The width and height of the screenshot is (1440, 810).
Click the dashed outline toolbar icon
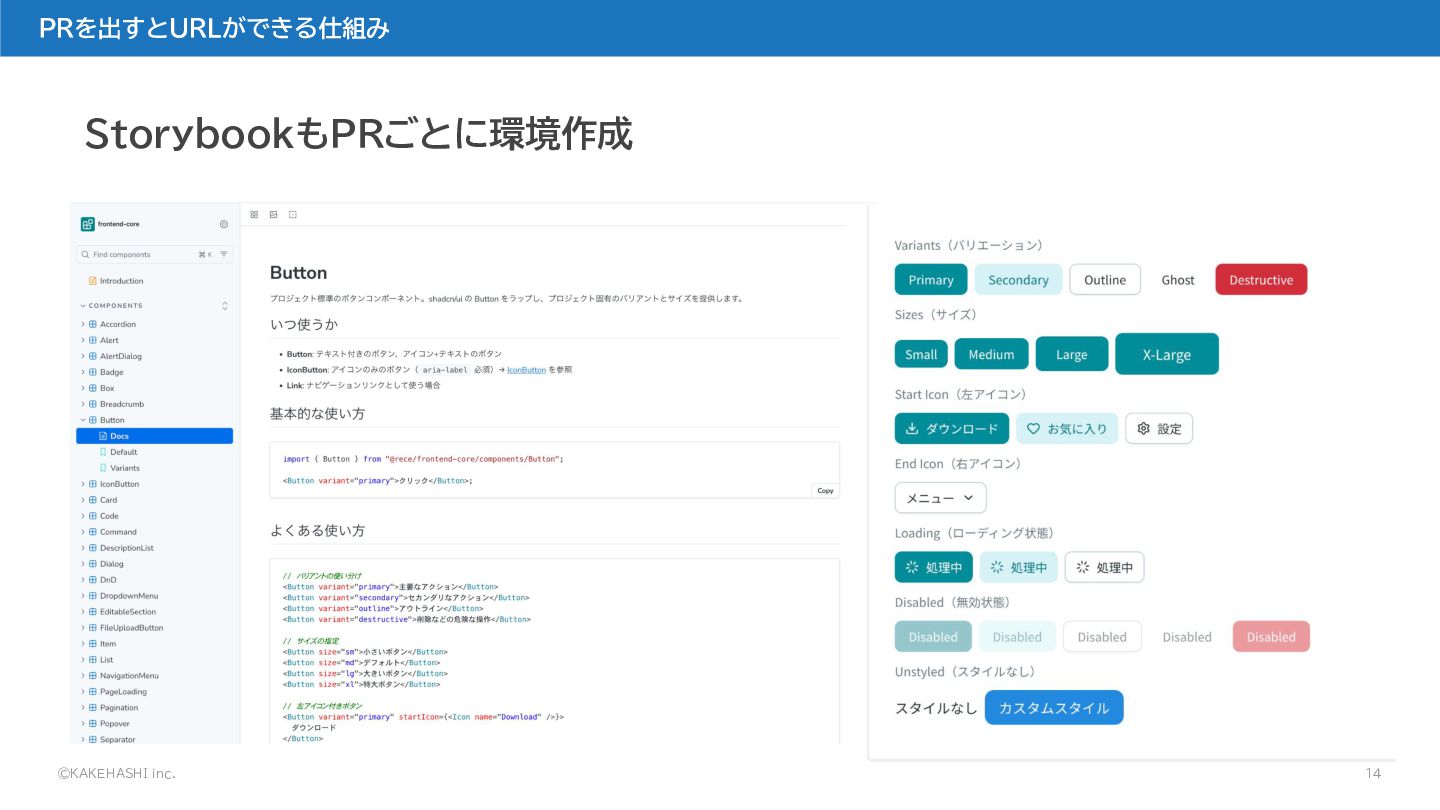click(292, 214)
